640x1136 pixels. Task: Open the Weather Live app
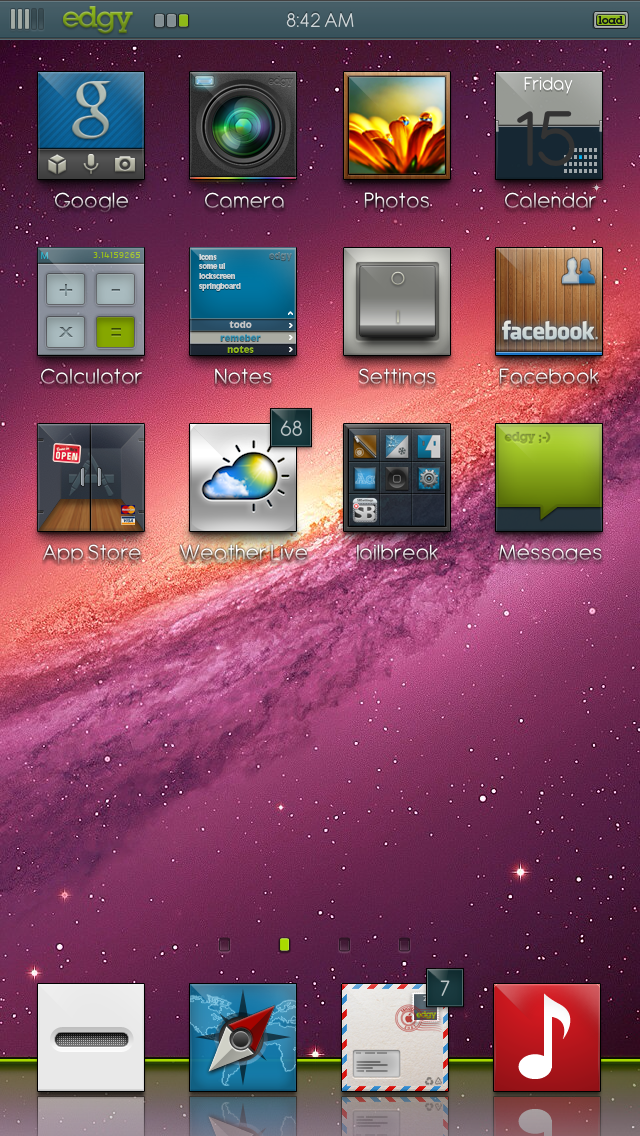pos(243,477)
